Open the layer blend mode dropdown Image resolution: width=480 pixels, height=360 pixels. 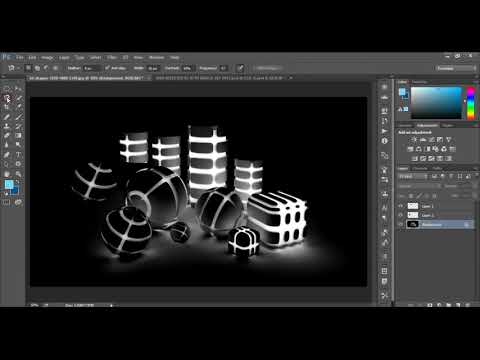(x=420, y=186)
